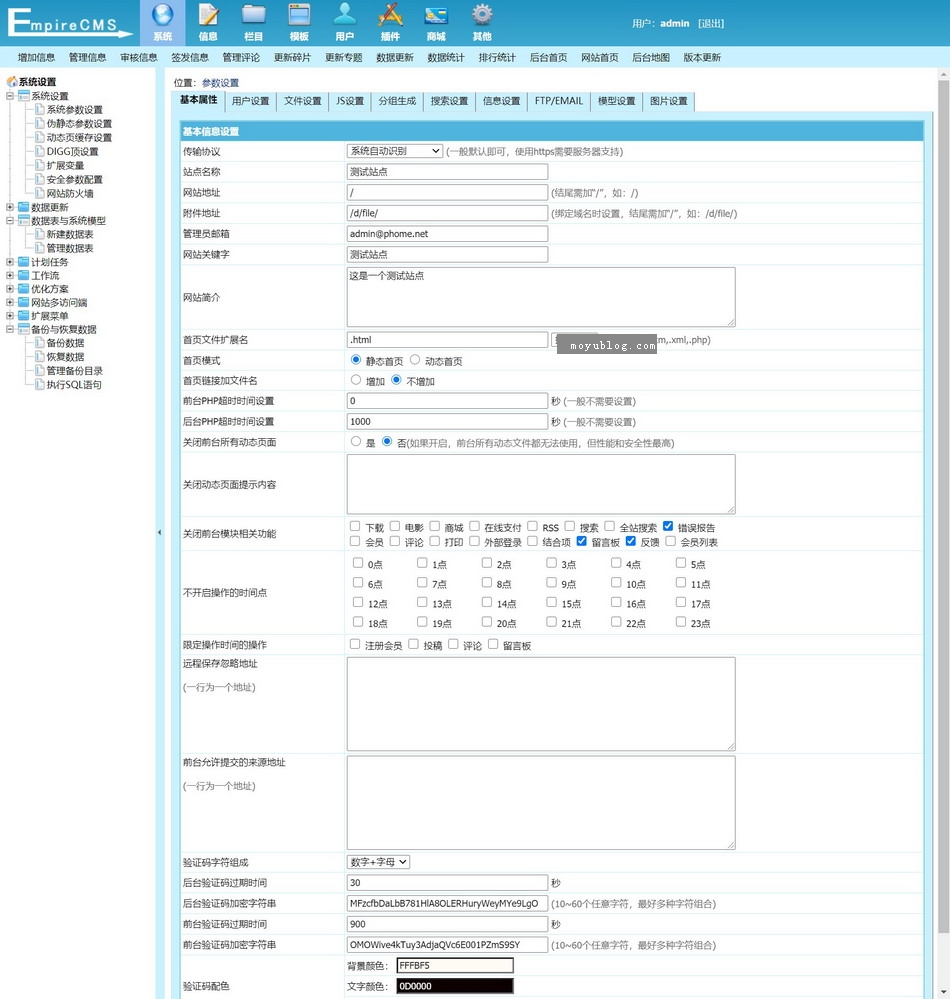The width and height of the screenshot is (950, 999).
Task: Open 系统参数设置 in the sidebar tree
Action: click(75, 110)
